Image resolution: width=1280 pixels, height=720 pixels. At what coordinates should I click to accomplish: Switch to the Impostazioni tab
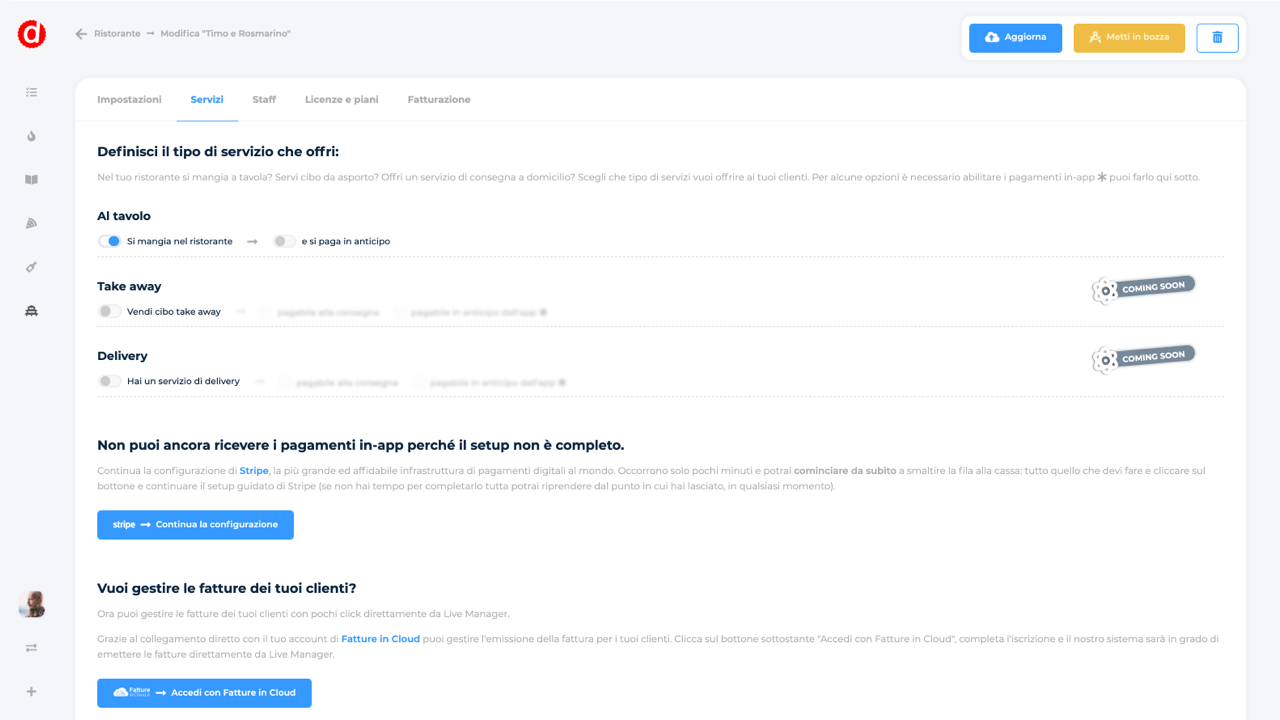(129, 100)
